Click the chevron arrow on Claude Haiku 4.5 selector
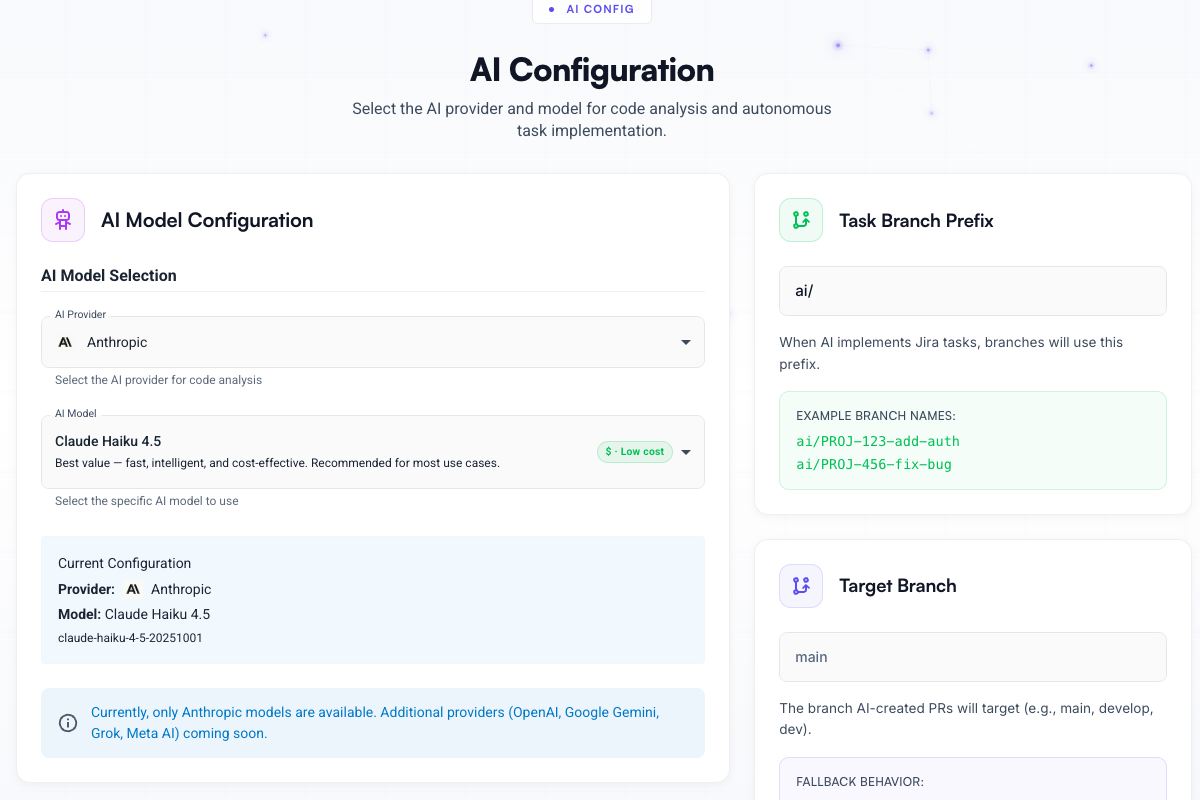The height and width of the screenshot is (800, 1200). point(686,451)
